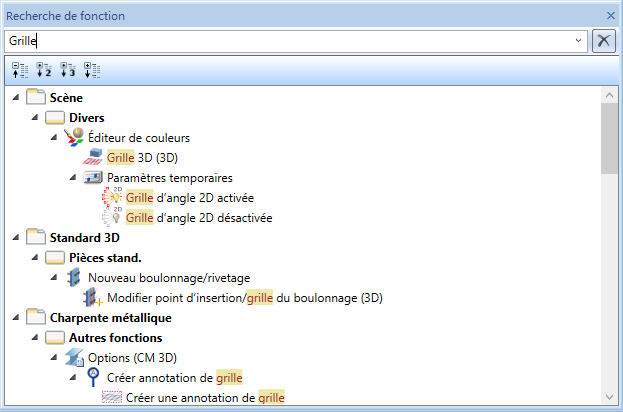Viewport: 623px width, 412px height.
Task: Expand tree to level 2 icon
Action: point(44,70)
